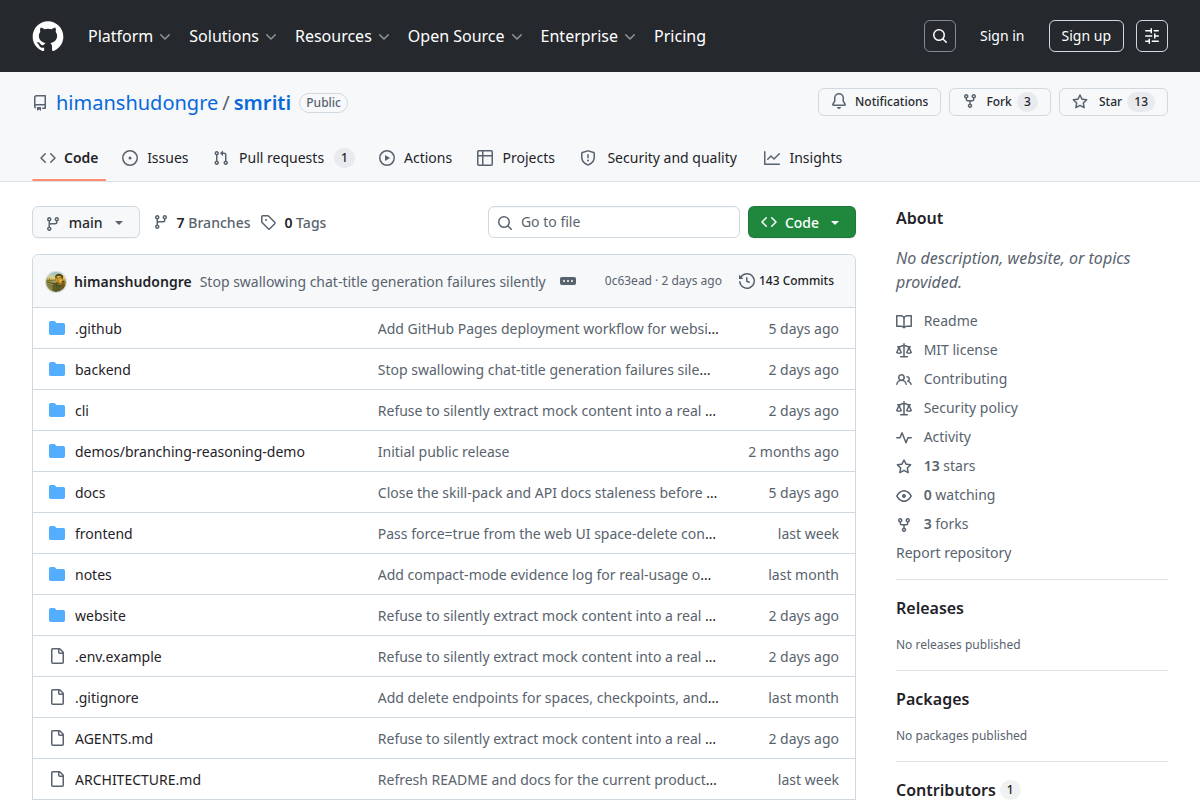Open commit 'Initial public release' message
Screen dimensions: 1200x800
pyautogui.click(x=443, y=452)
